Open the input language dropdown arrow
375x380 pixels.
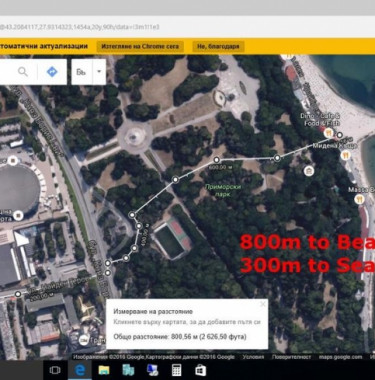[99, 72]
